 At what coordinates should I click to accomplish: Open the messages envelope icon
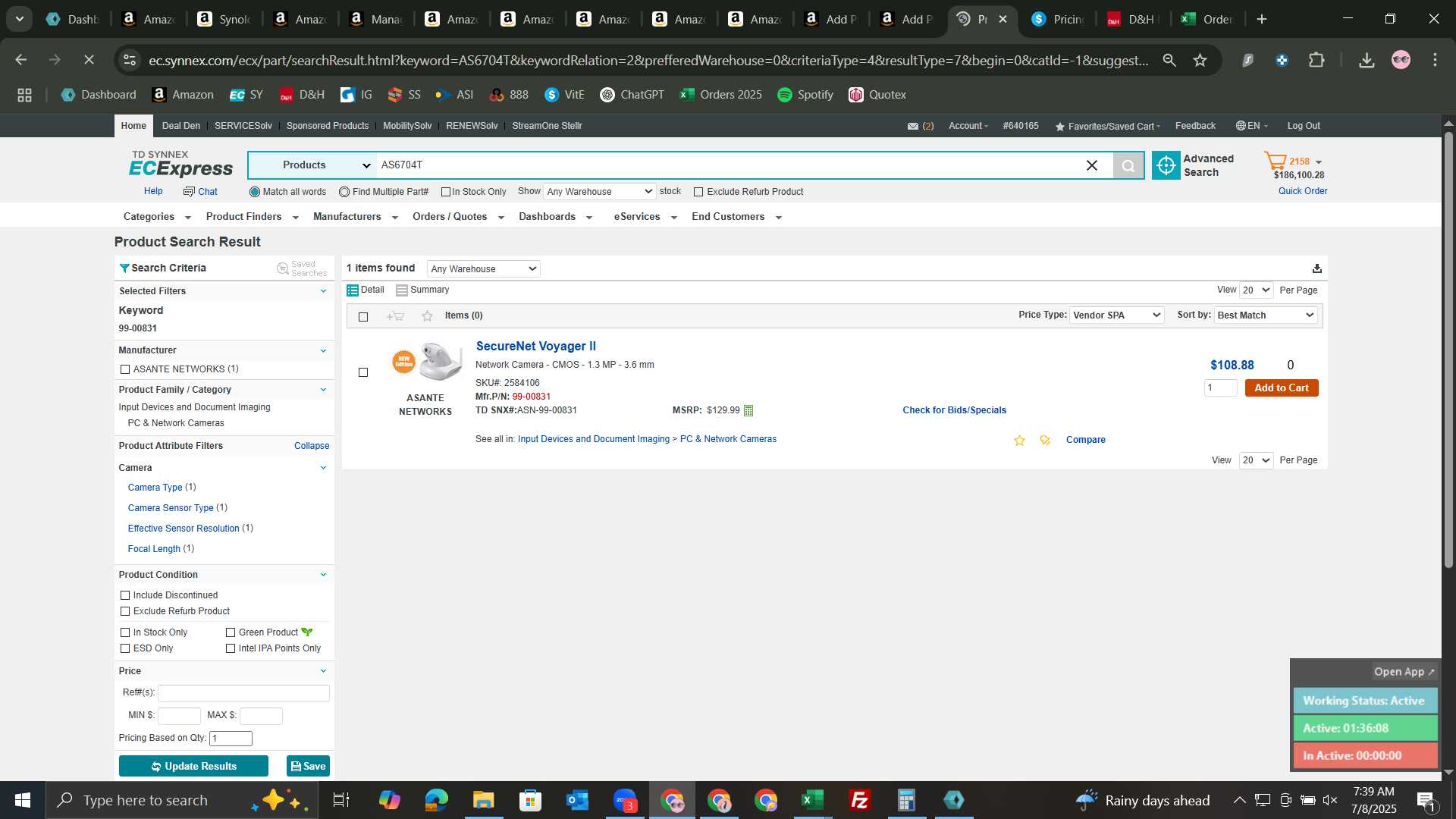[913, 126]
